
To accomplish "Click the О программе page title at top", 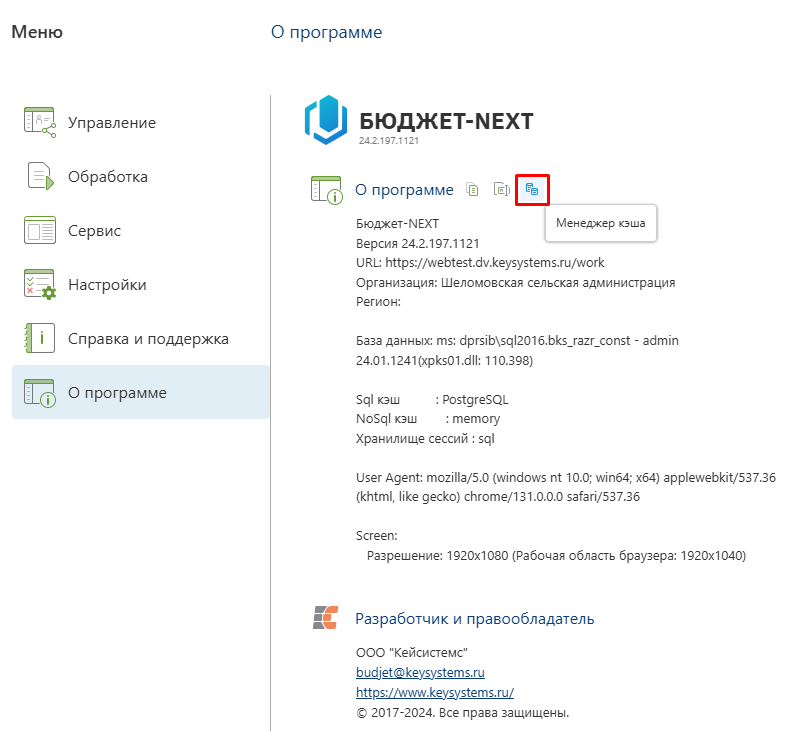I will (327, 32).
